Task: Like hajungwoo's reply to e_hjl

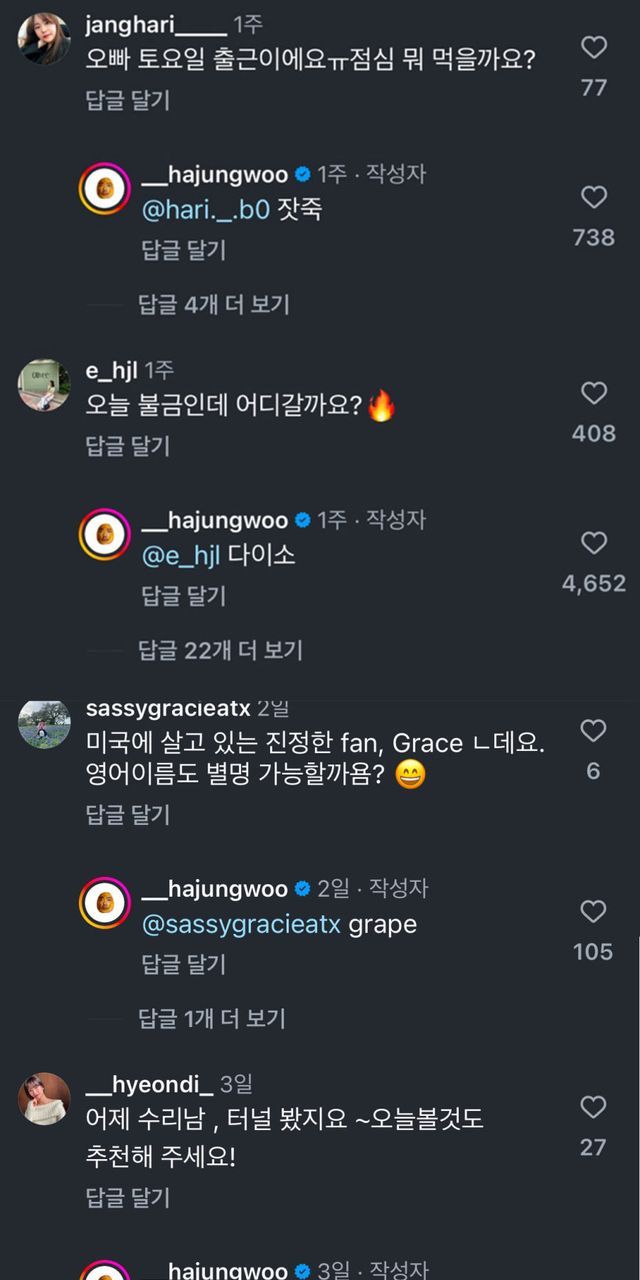Action: point(594,543)
